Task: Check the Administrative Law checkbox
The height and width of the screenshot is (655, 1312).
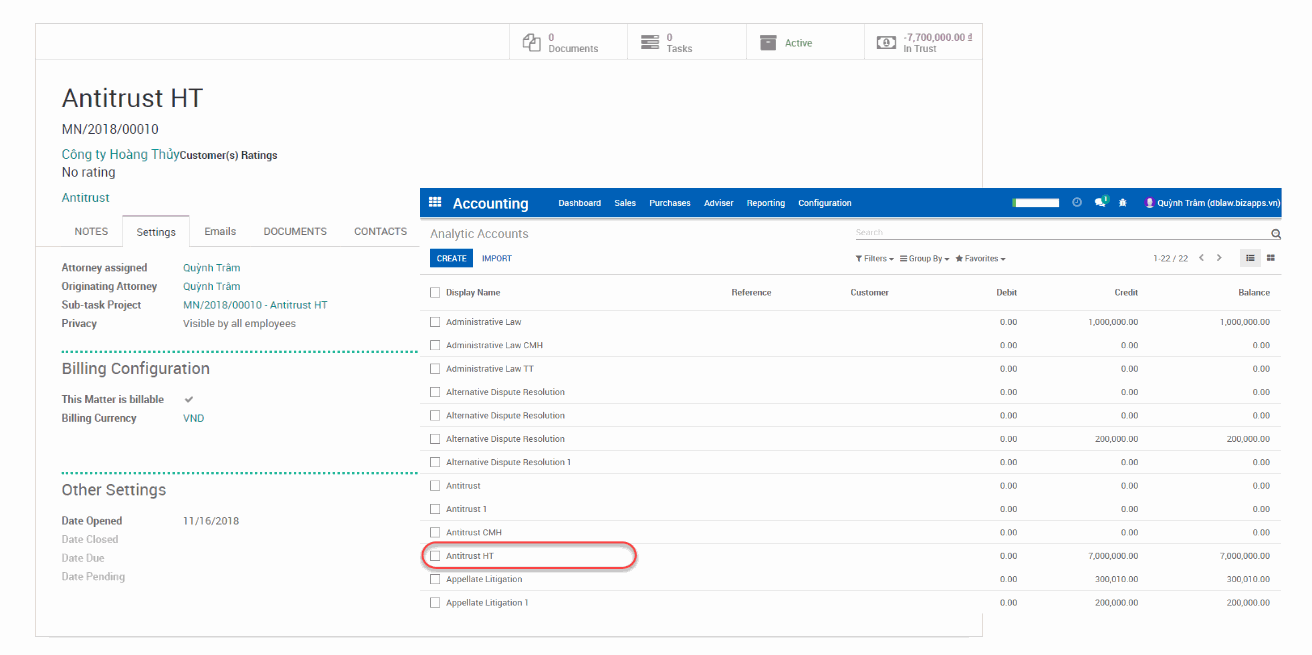Action: point(435,321)
